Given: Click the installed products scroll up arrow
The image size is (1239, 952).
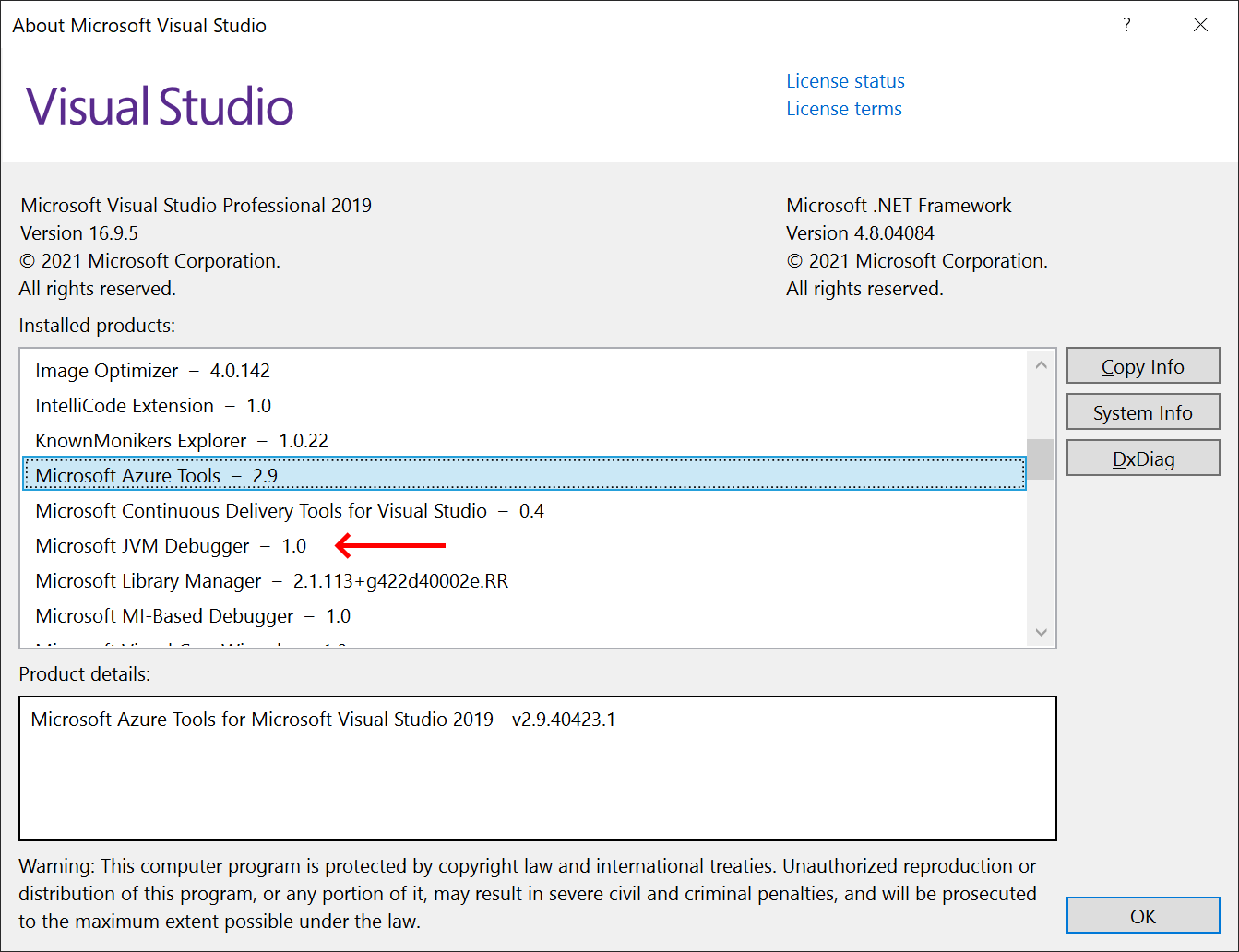Looking at the screenshot, I should (x=1042, y=365).
